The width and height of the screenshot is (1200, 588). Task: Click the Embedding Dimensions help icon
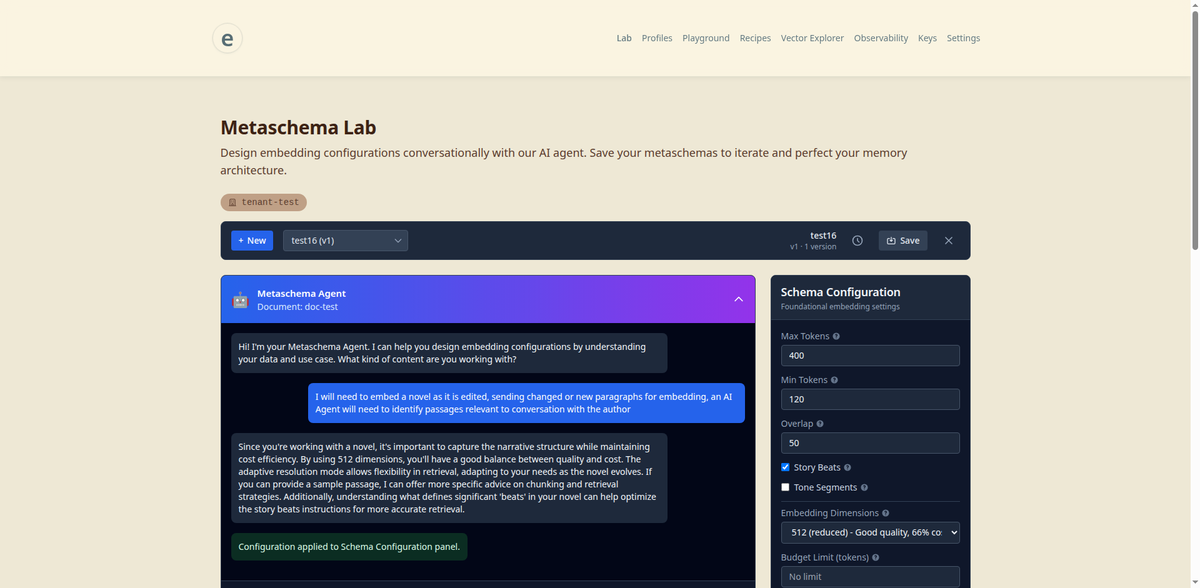click(x=886, y=512)
